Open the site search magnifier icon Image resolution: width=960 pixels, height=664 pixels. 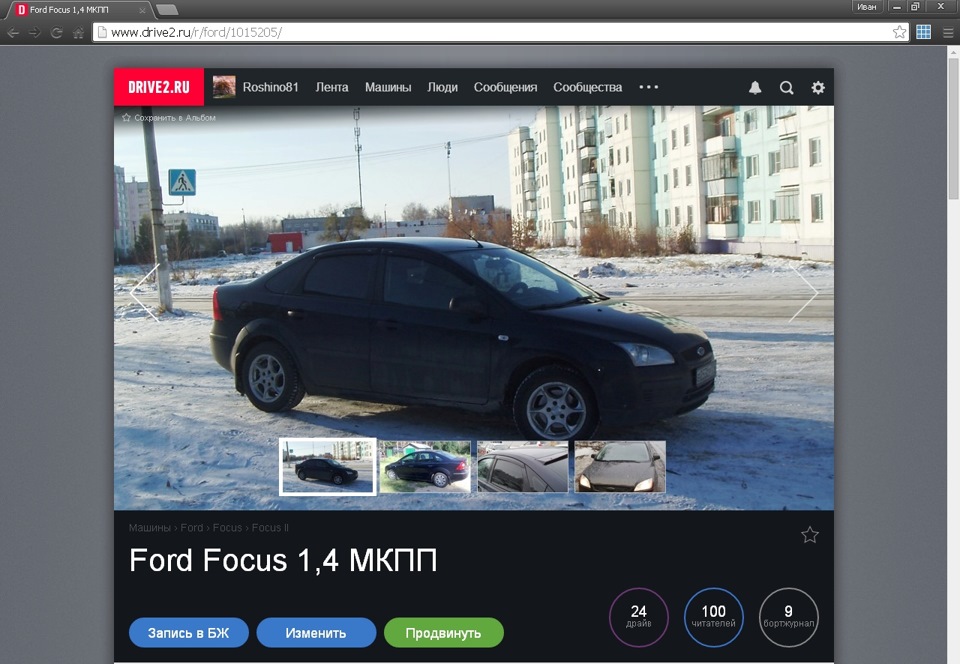pyautogui.click(x=786, y=88)
